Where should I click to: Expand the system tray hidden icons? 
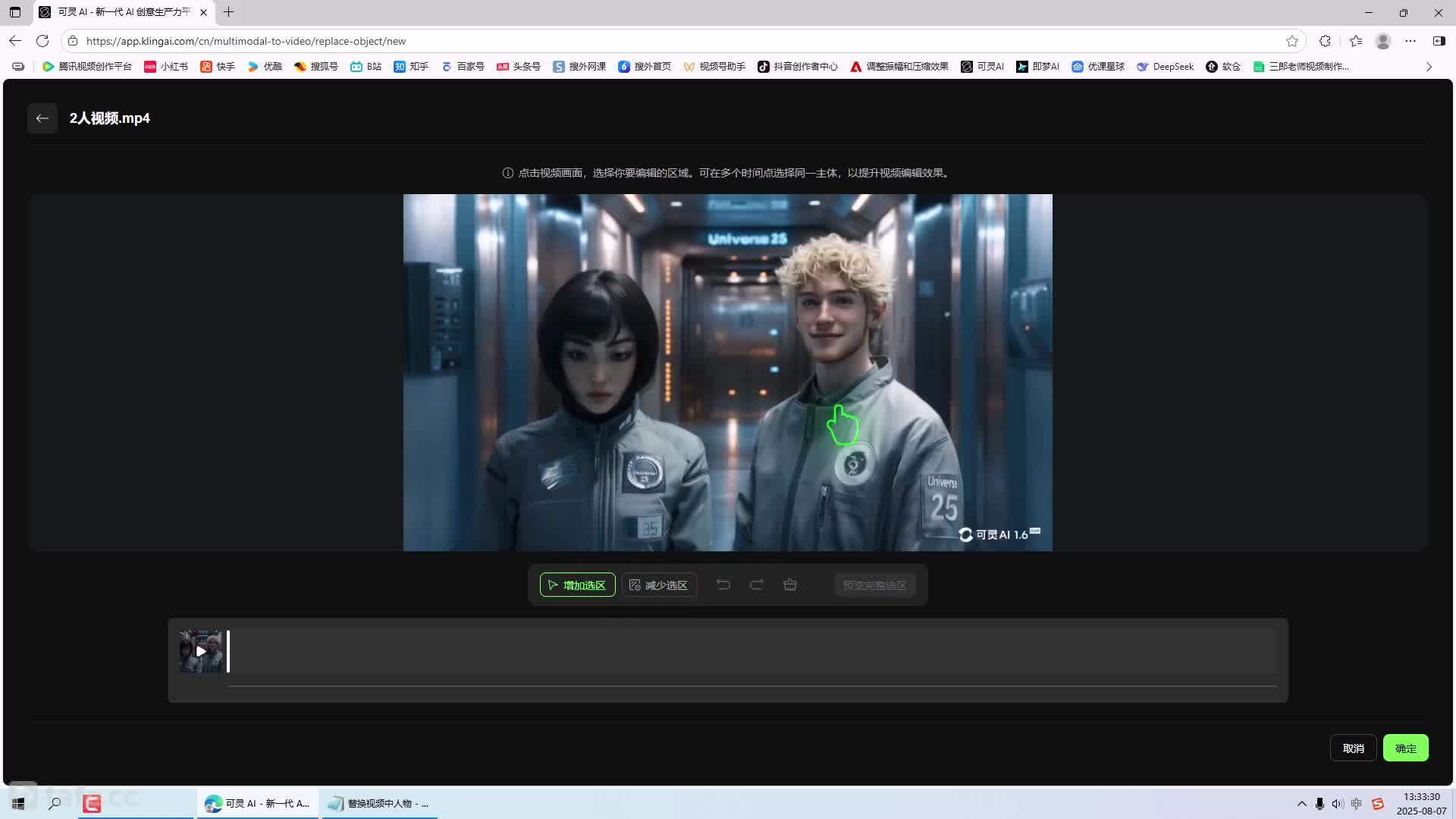pos(1301,804)
